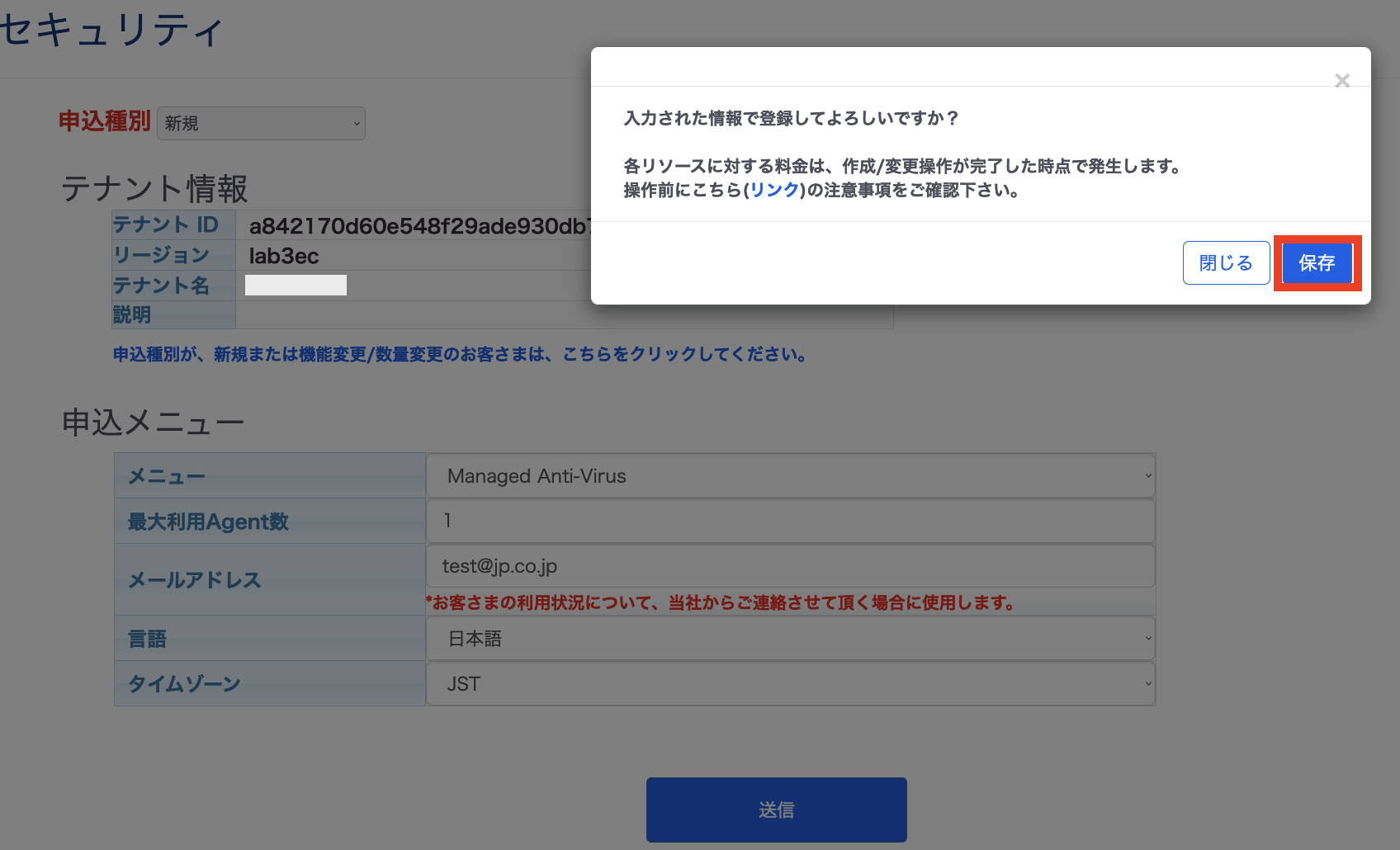Select the red warning text about メールアドレス usage
This screenshot has width=1400, height=850.
tap(720, 602)
